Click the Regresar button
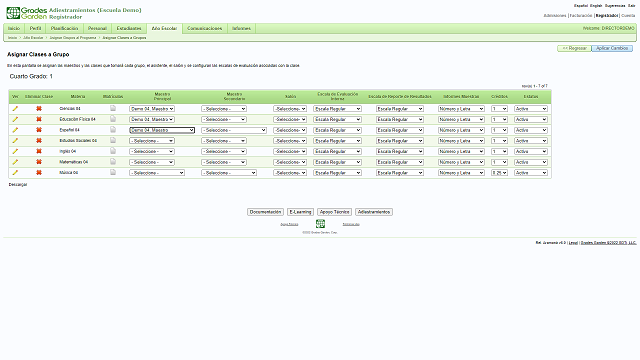Image resolution: width=640 pixels, height=360 pixels. pyautogui.click(x=574, y=48)
